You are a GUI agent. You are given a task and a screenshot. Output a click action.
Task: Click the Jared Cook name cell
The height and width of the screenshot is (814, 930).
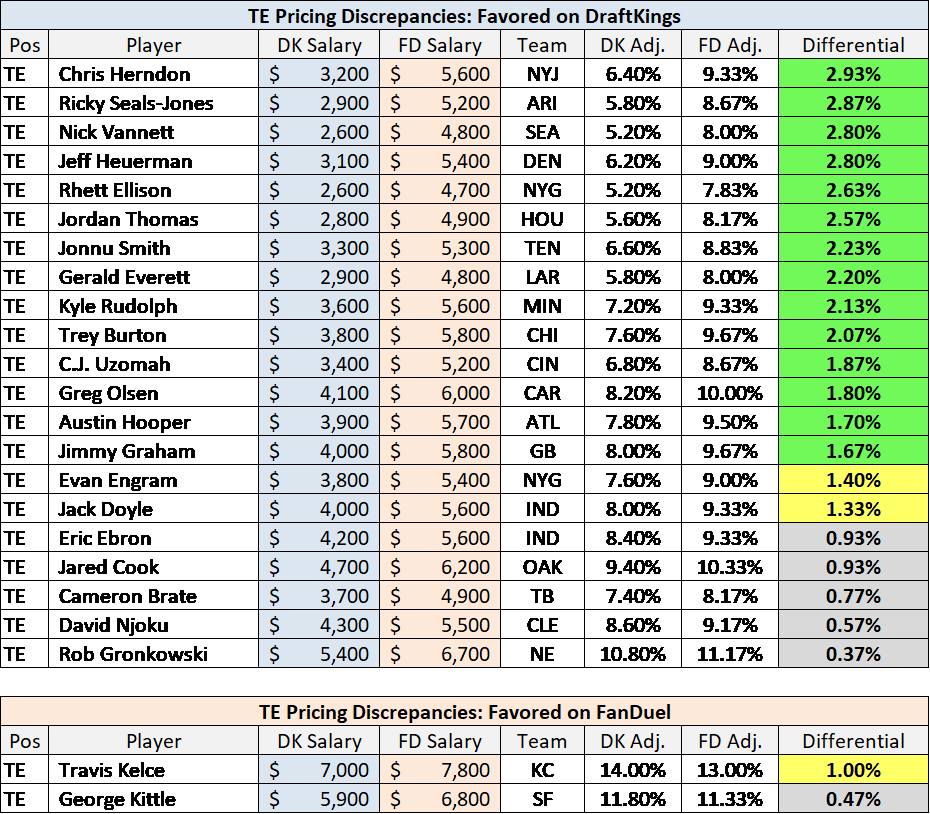(154, 568)
